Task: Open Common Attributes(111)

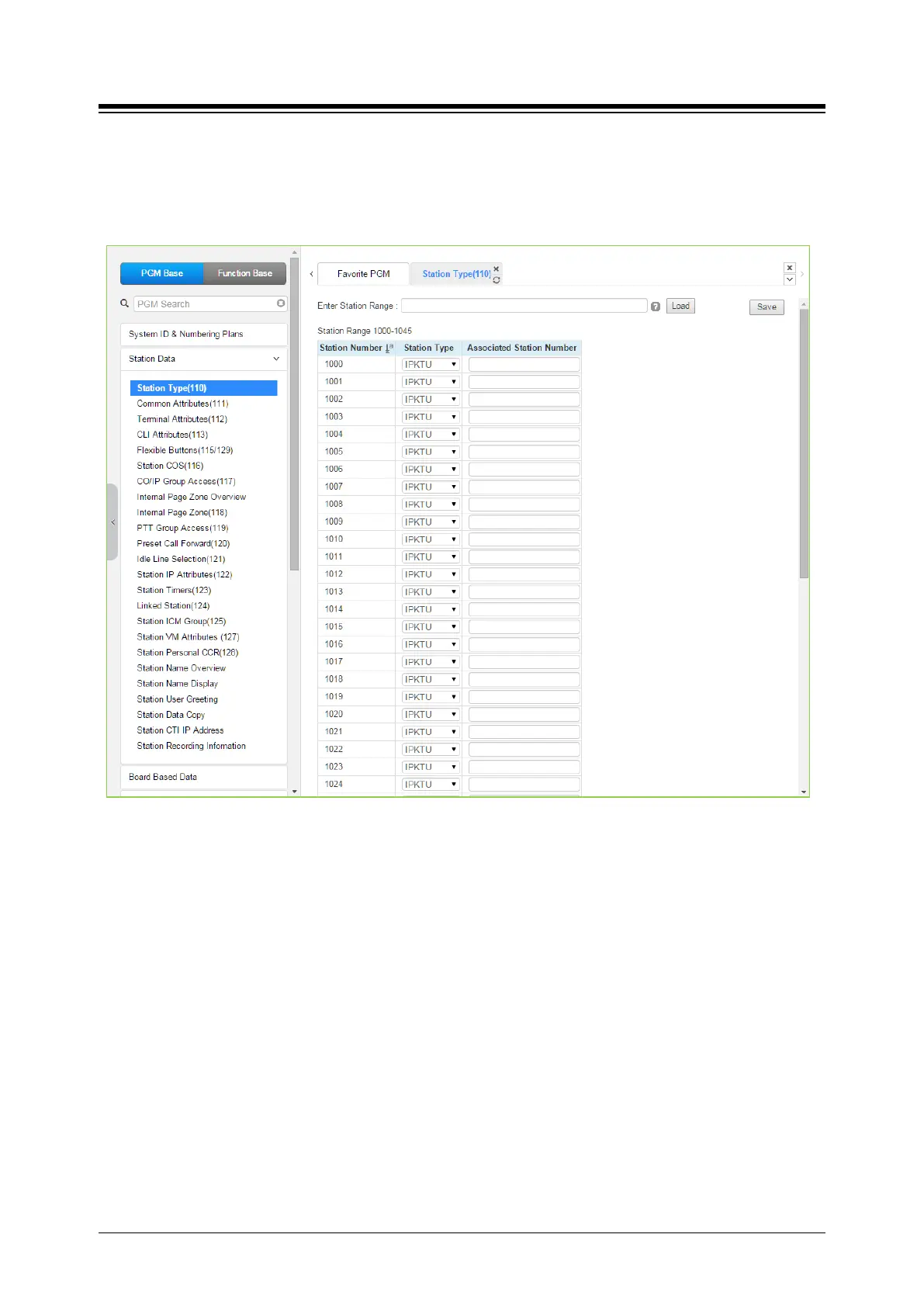Action: 182,404
